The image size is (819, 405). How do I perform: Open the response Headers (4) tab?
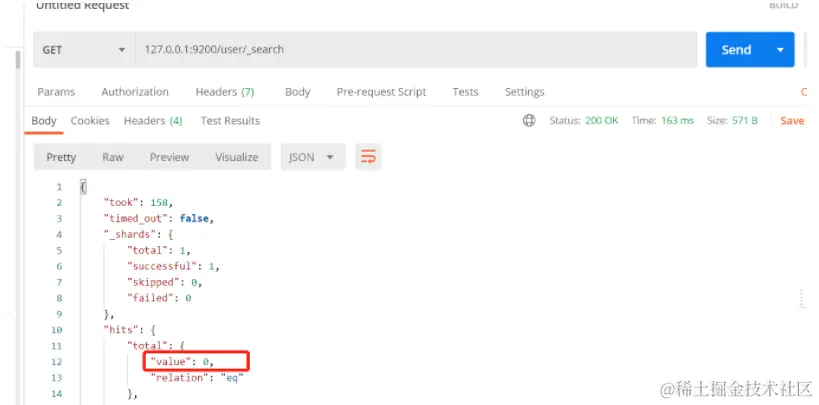tap(153, 121)
